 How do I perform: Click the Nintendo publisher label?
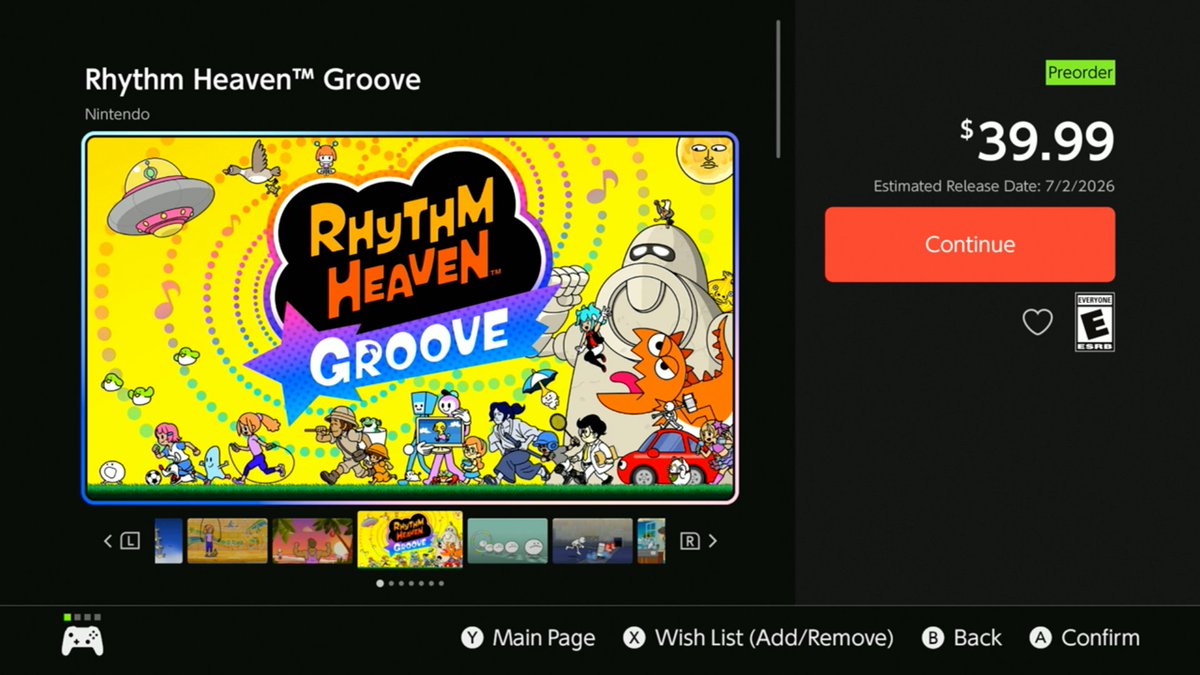pos(118,114)
